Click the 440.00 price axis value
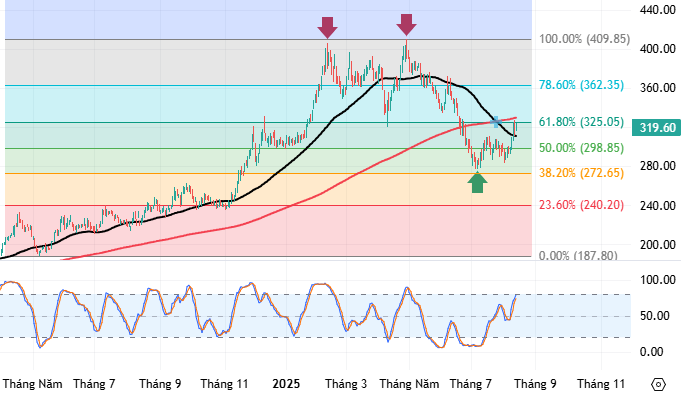Viewport: 681px width, 394px height. point(658,10)
